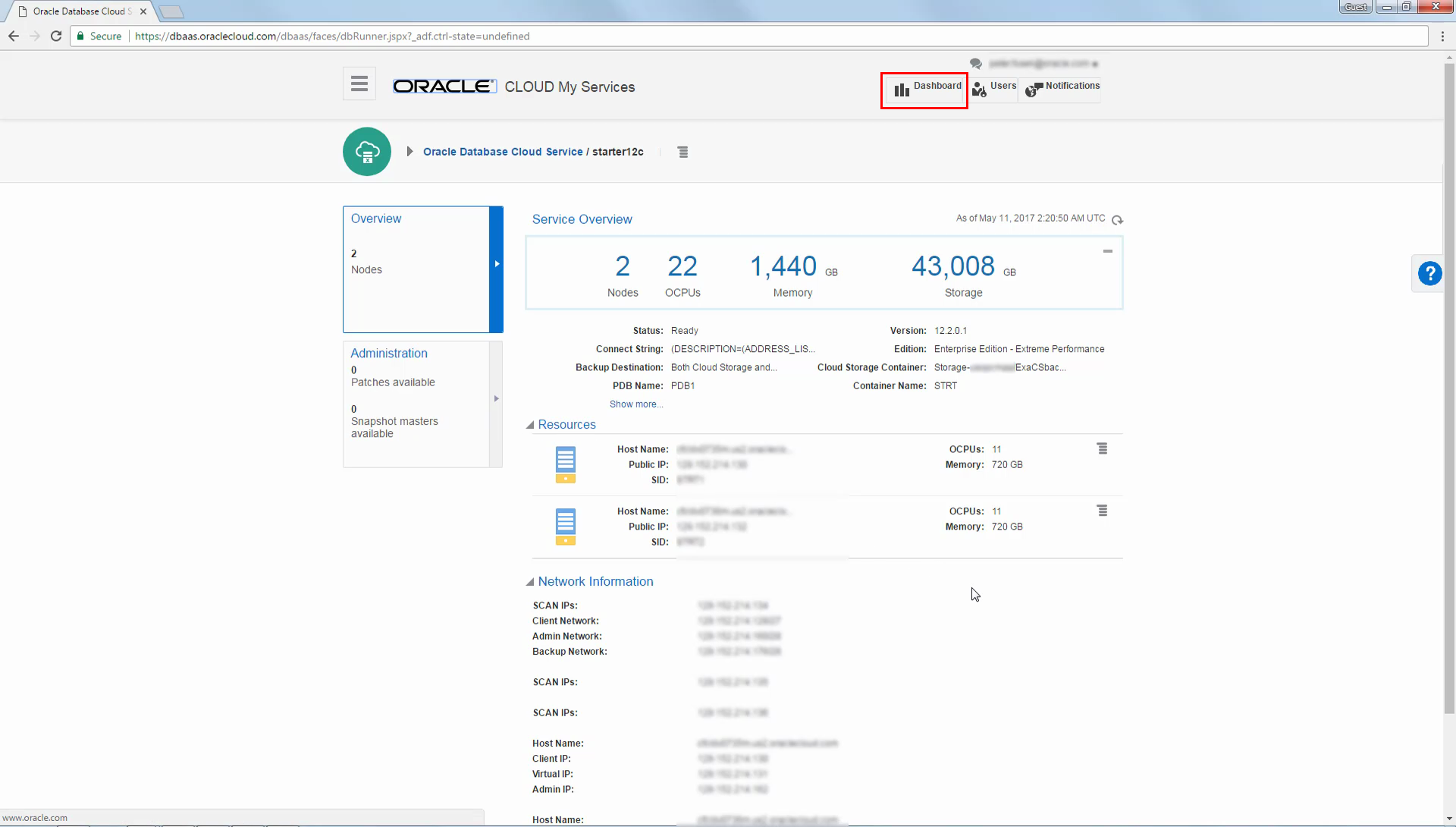Click the Service Overview heading
The width and height of the screenshot is (1456, 827).
coord(582,219)
